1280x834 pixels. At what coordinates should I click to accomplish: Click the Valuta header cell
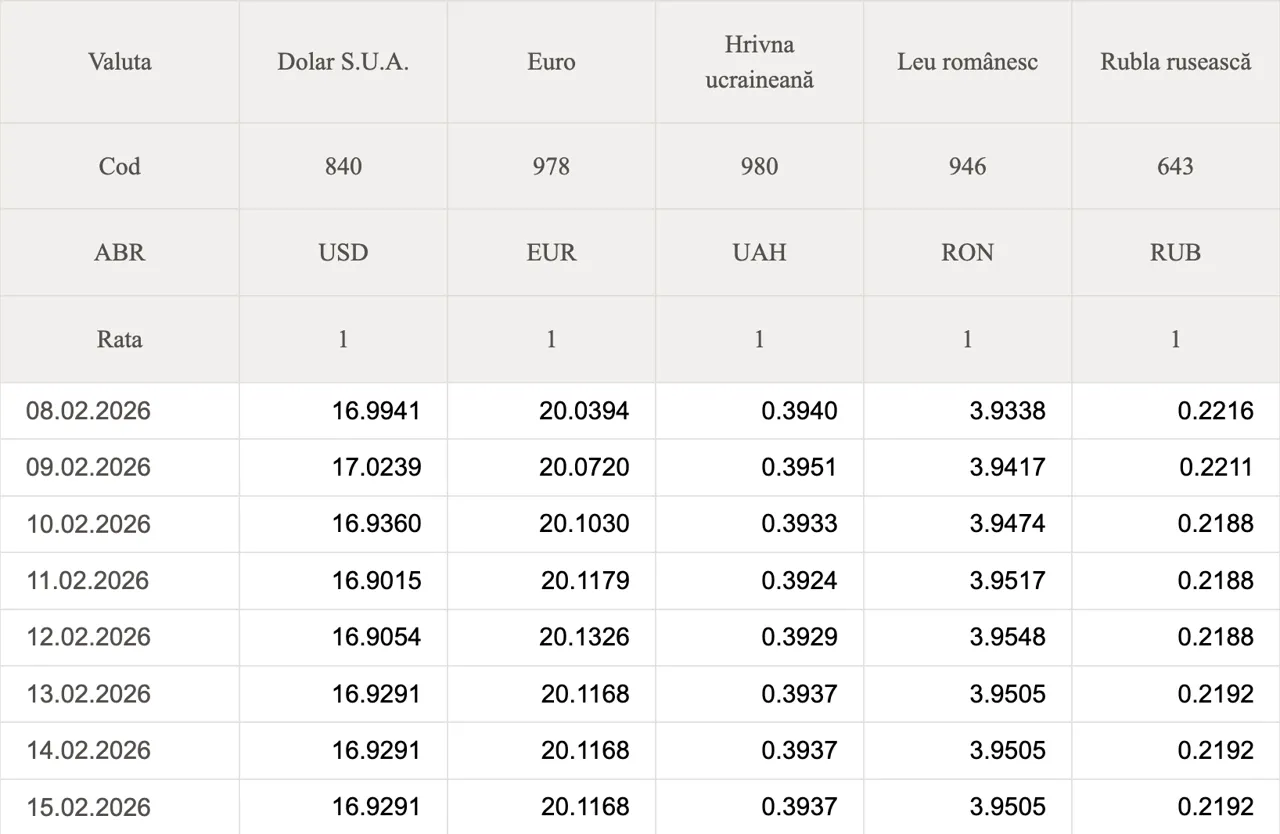pos(120,62)
